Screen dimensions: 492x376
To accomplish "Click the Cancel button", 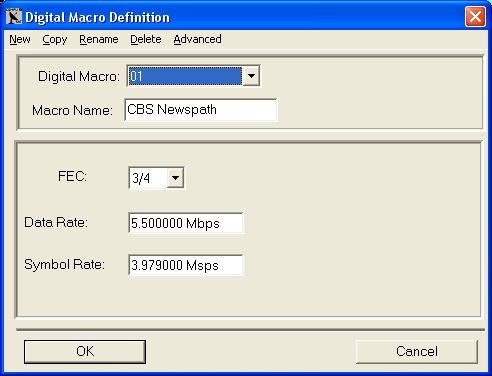I will [417, 352].
